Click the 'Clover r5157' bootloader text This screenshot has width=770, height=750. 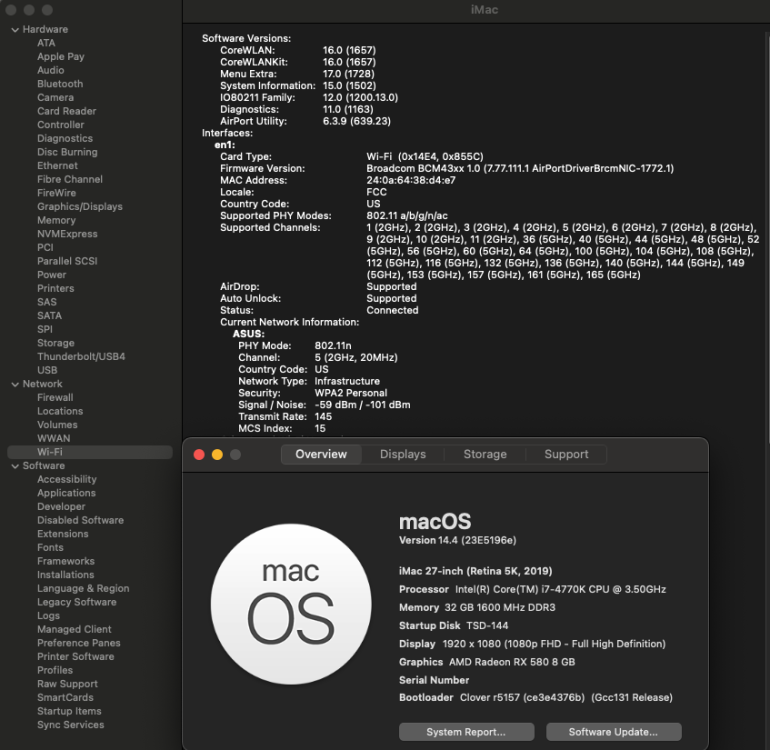[x=490, y=697]
